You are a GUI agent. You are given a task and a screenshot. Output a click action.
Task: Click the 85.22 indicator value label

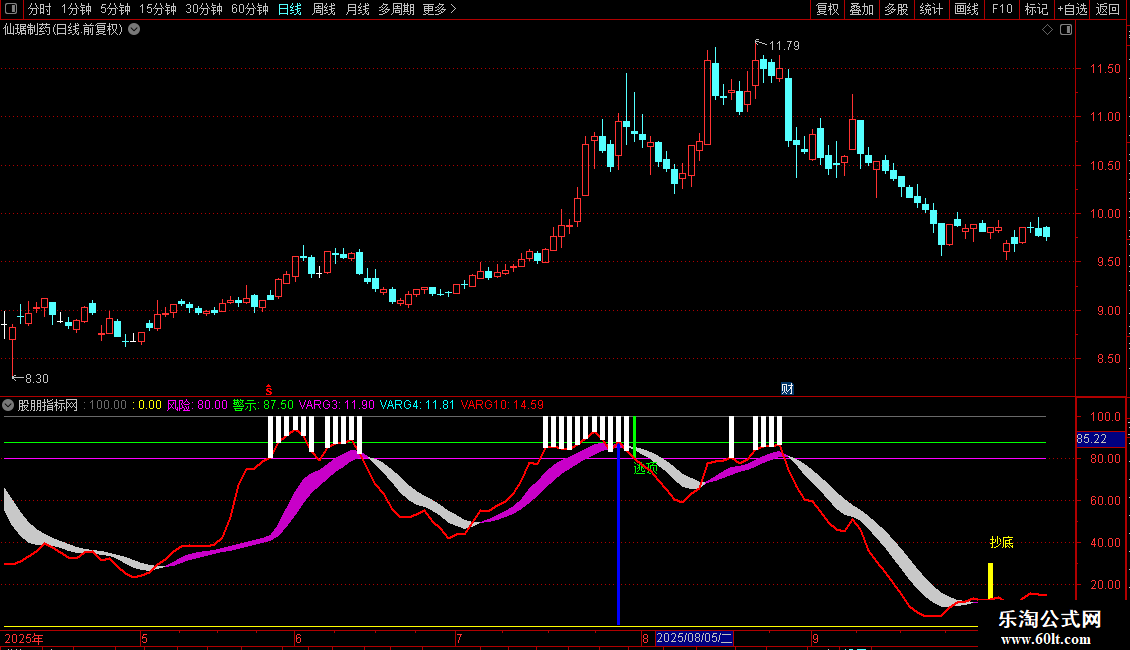point(1091,438)
